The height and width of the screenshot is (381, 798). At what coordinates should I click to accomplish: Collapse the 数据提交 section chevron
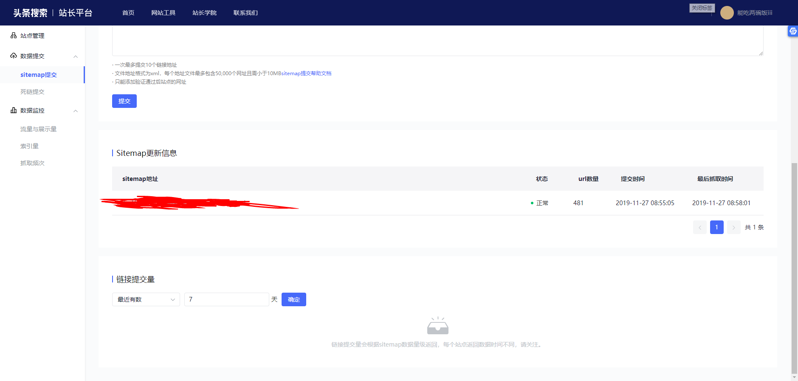(x=75, y=56)
